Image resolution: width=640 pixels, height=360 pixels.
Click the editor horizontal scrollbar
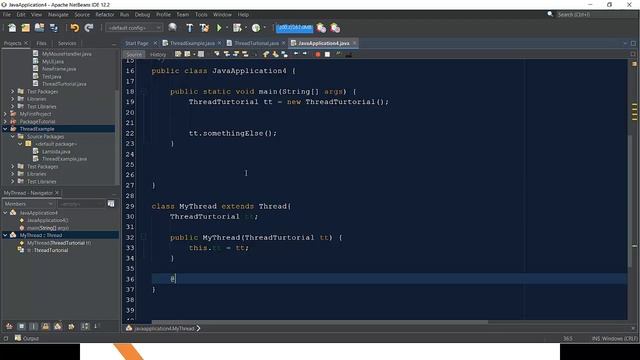point(319,322)
